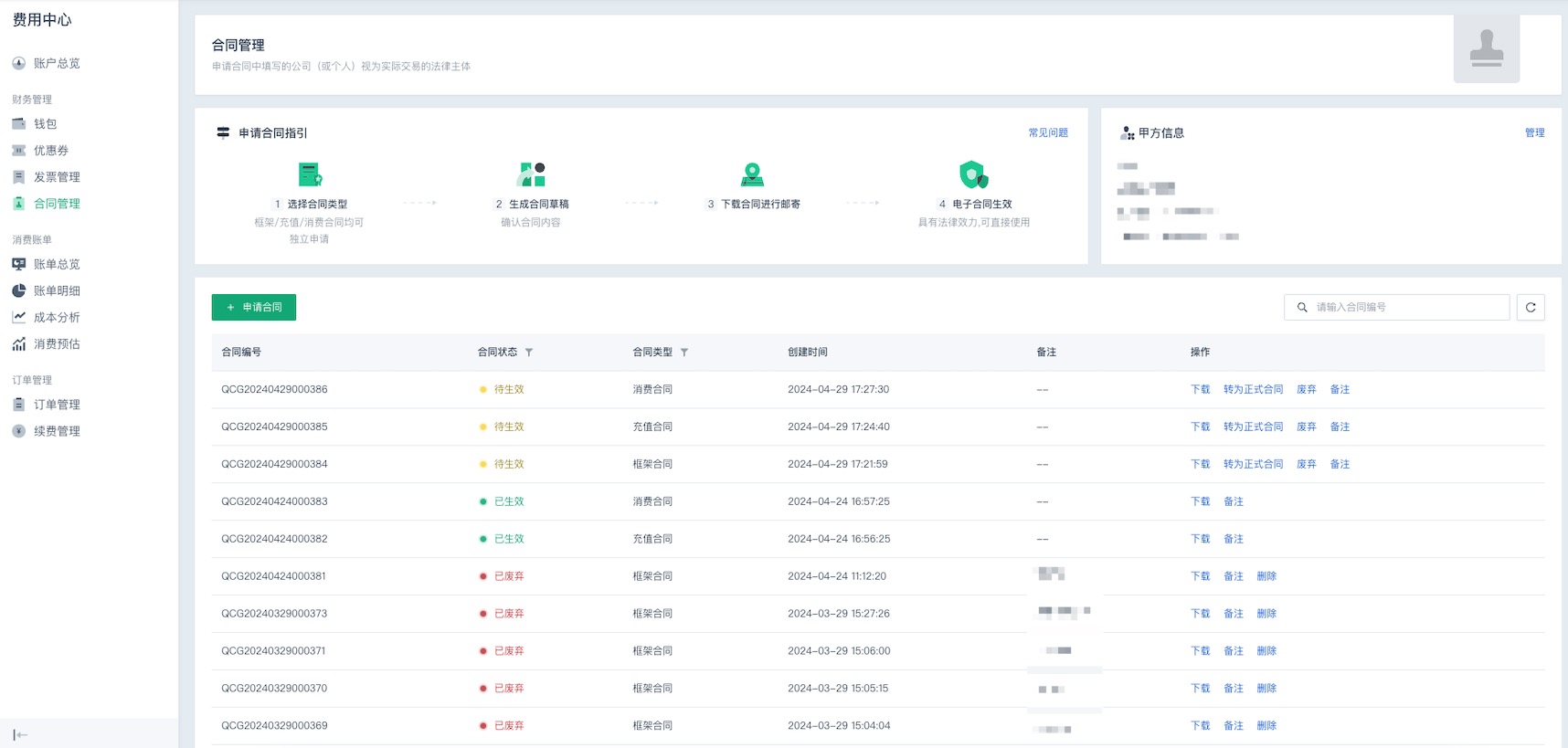Click the 选择合同类型 step icon

coord(310,174)
